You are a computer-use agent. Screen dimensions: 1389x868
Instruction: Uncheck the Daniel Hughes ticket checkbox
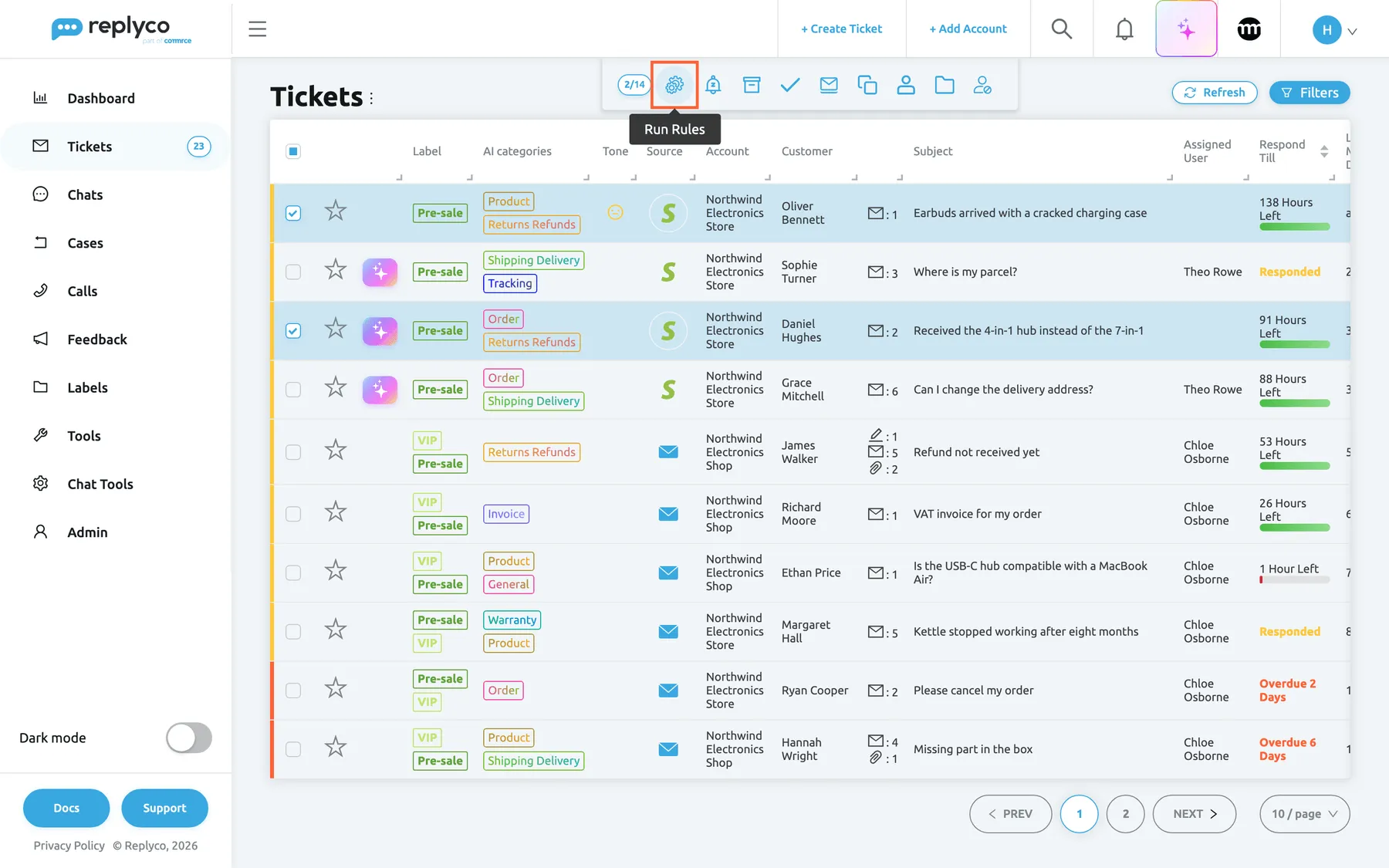point(293,330)
